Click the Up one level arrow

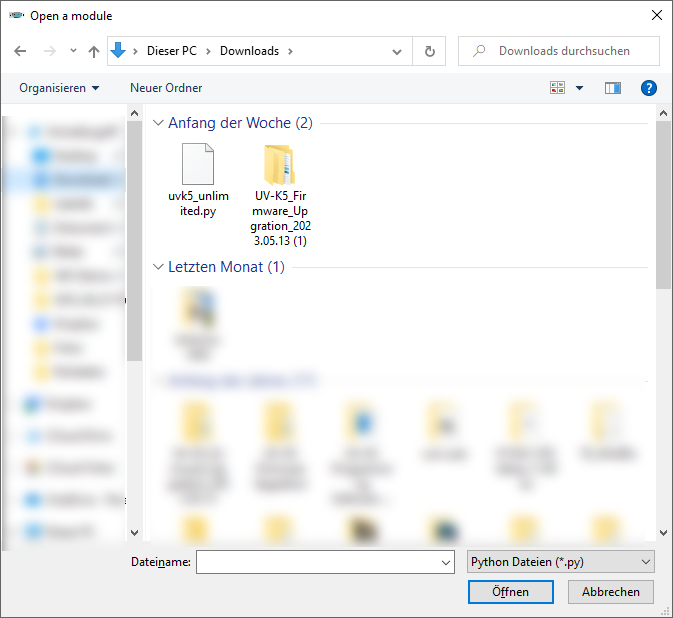coord(94,51)
